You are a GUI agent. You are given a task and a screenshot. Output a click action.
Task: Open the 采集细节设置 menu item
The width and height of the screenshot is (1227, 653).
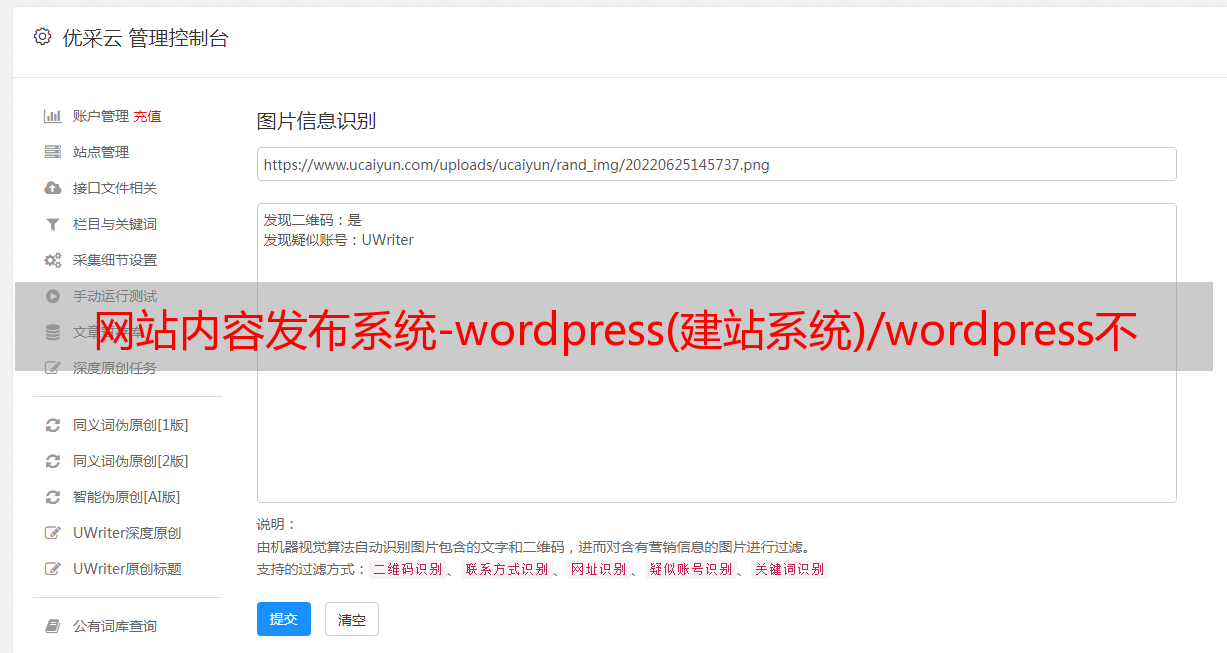[115, 260]
